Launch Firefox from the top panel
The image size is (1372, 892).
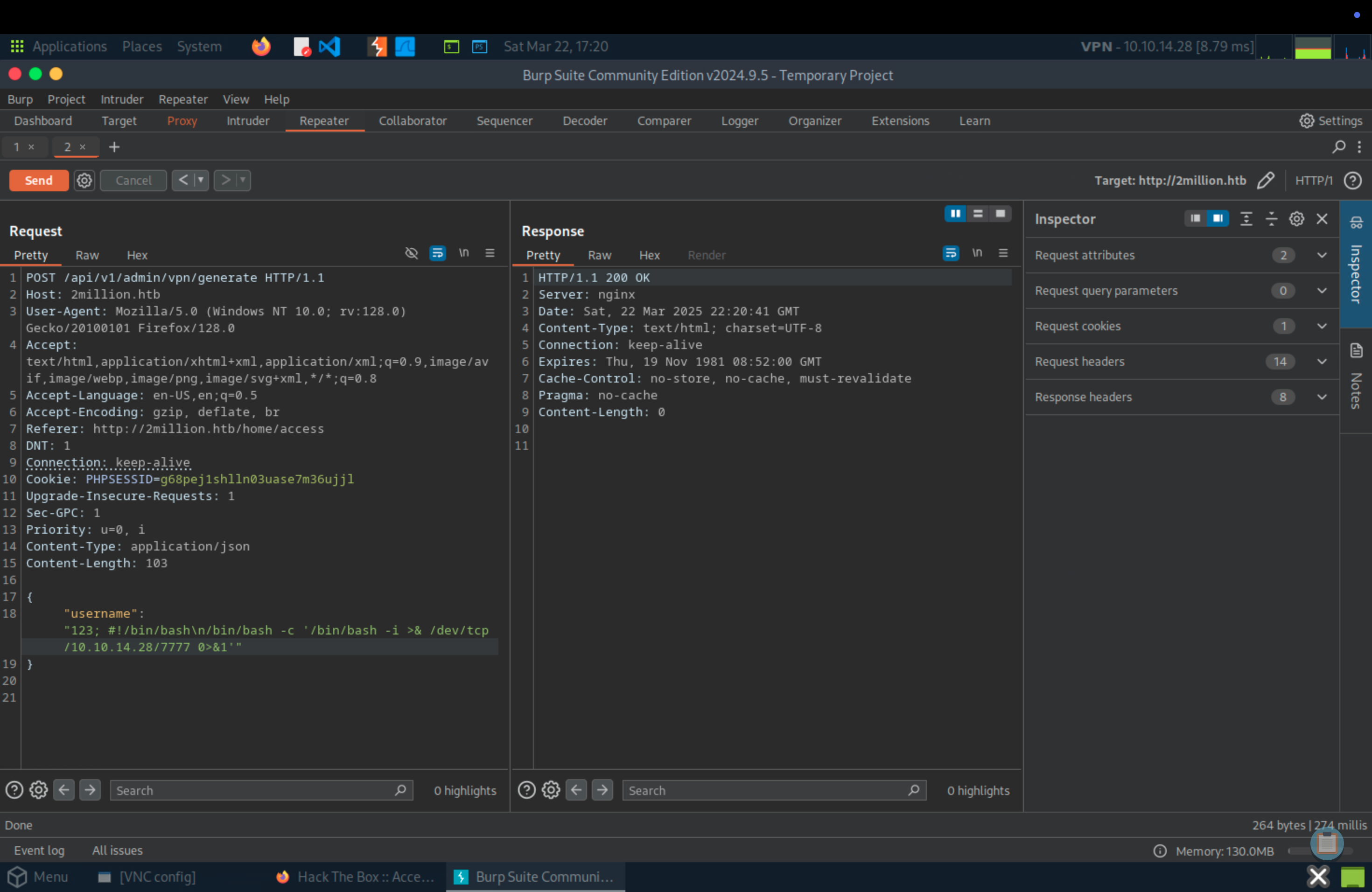tap(261, 46)
